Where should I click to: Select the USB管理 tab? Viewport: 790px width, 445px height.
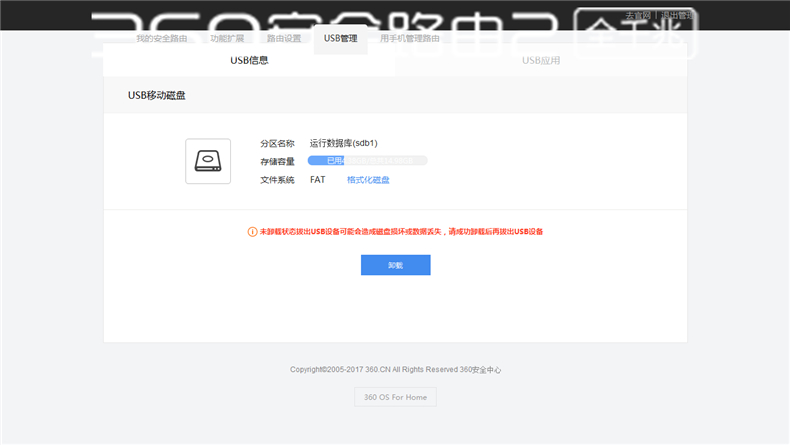(x=340, y=38)
